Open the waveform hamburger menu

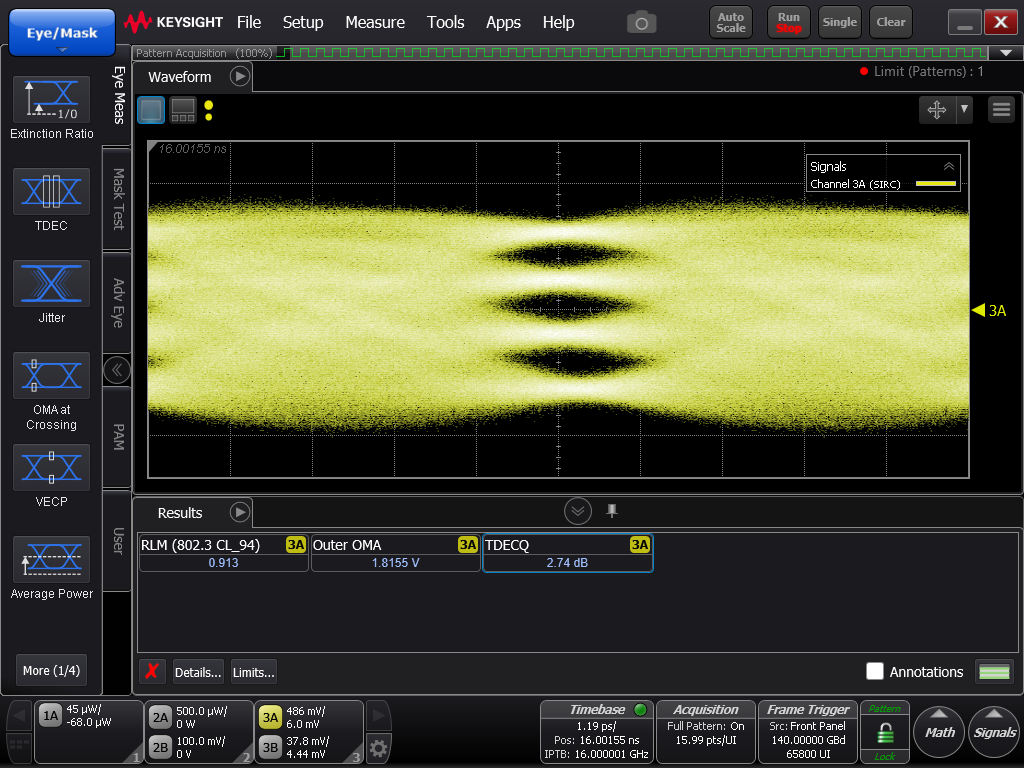point(1001,110)
